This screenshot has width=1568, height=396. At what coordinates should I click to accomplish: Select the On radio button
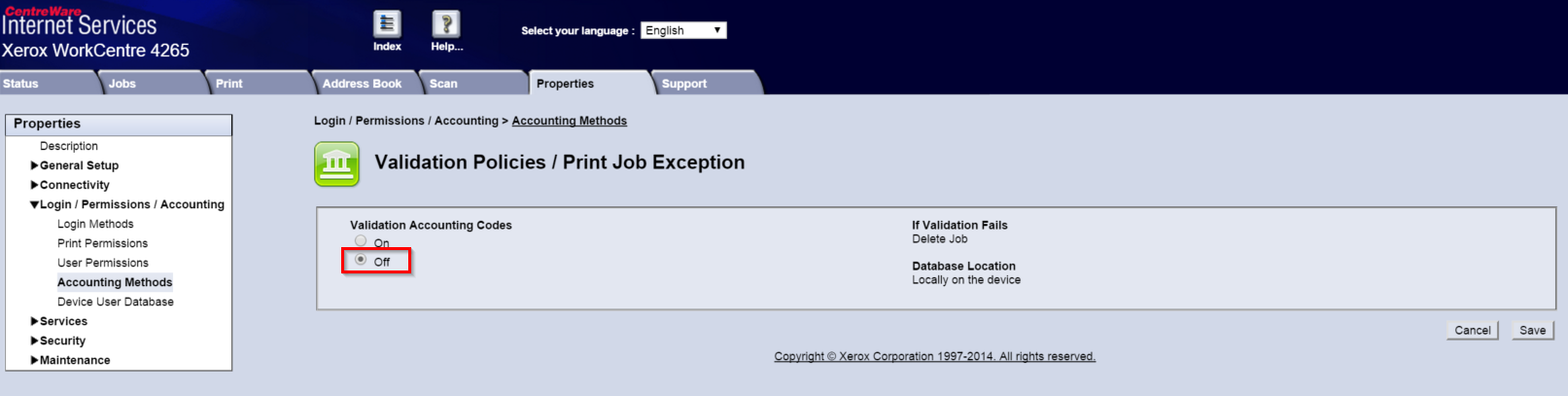(361, 240)
